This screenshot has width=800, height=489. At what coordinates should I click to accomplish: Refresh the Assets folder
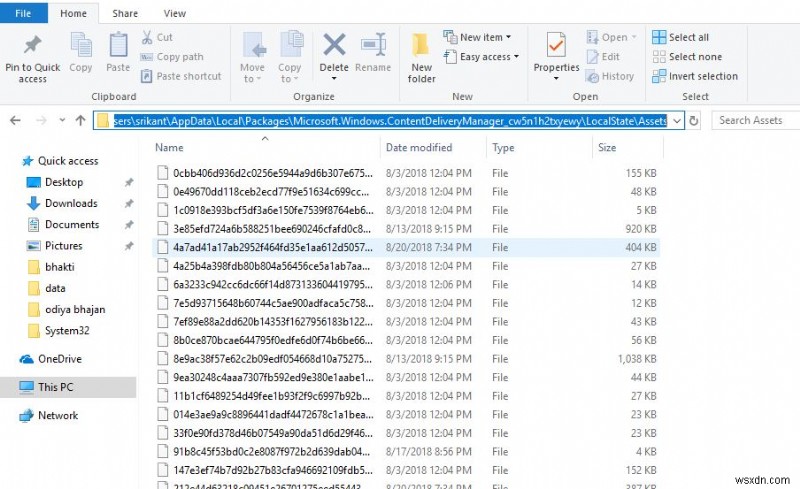(x=694, y=121)
